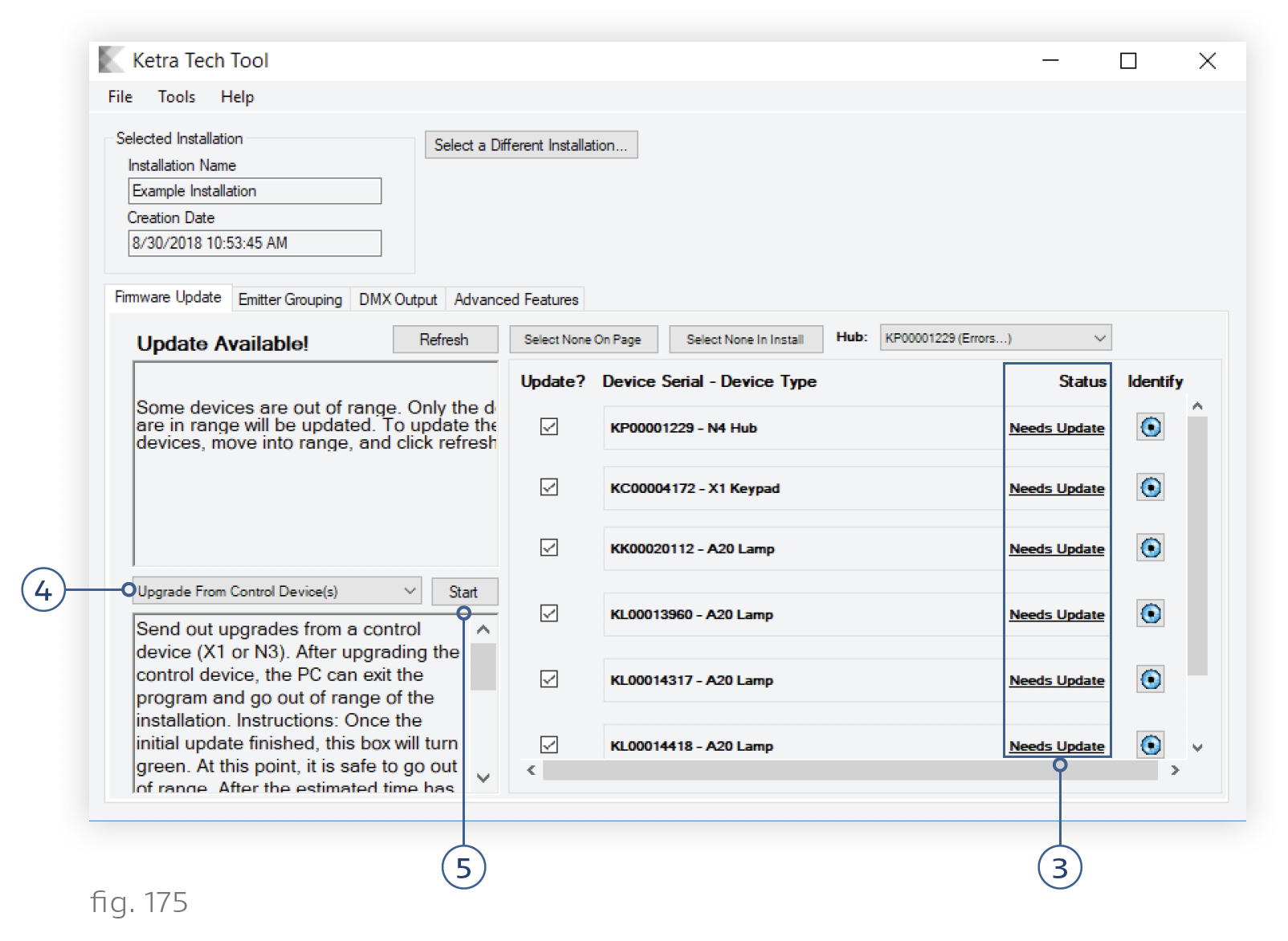Uncheck update for KK00020112 A20 Lamp
1288x941 pixels.
coord(549,548)
